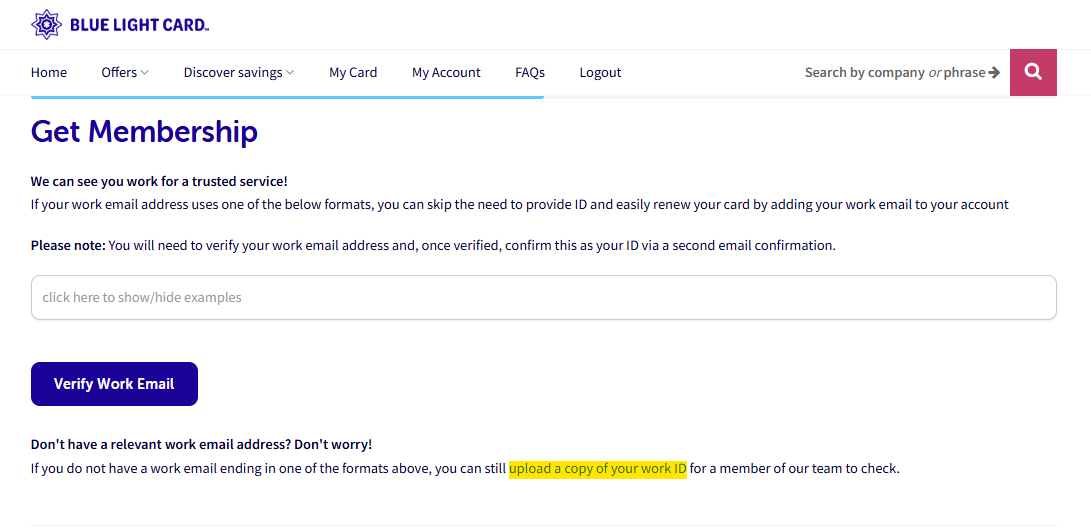
Task: Open the Home page
Action: coord(49,72)
